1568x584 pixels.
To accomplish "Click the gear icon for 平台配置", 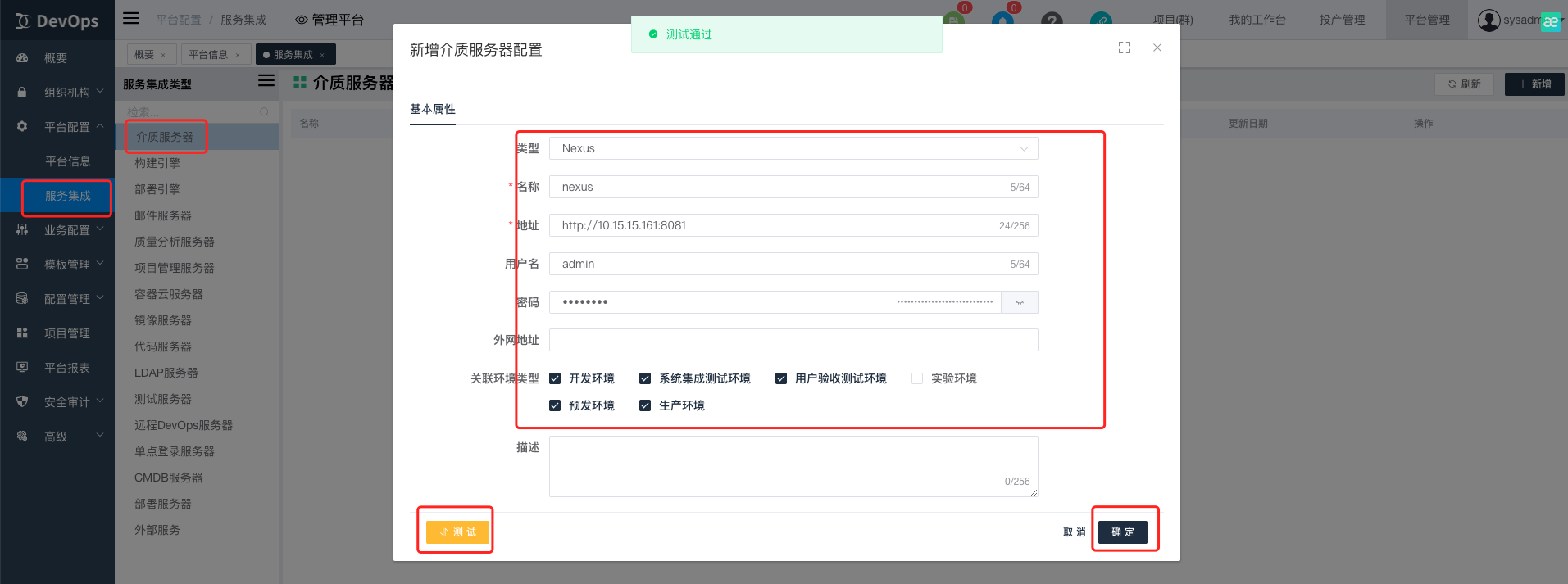I will click(22, 127).
